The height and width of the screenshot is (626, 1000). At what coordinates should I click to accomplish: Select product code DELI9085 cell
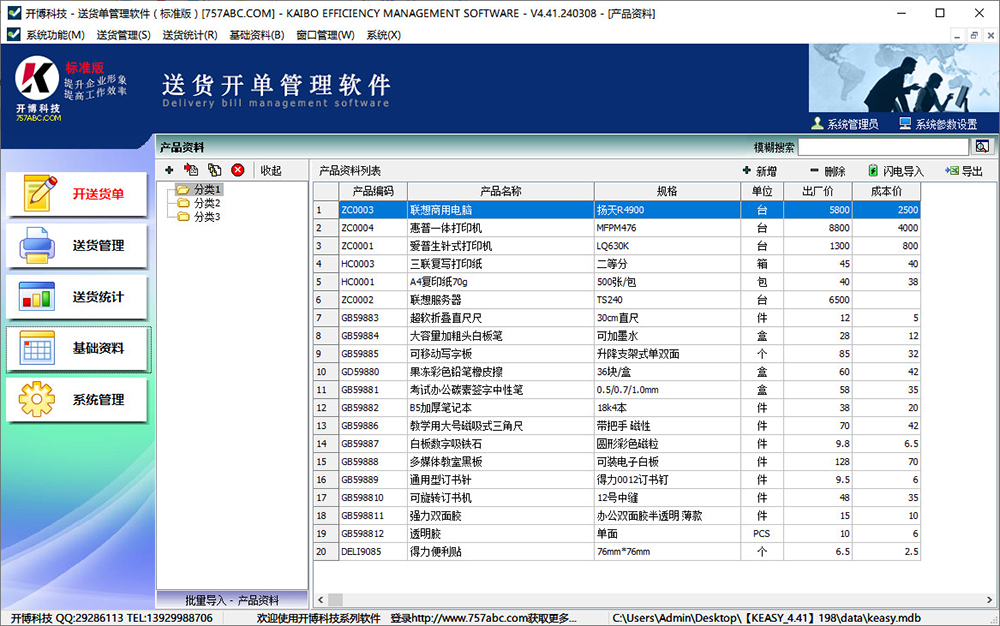pyautogui.click(x=373, y=551)
